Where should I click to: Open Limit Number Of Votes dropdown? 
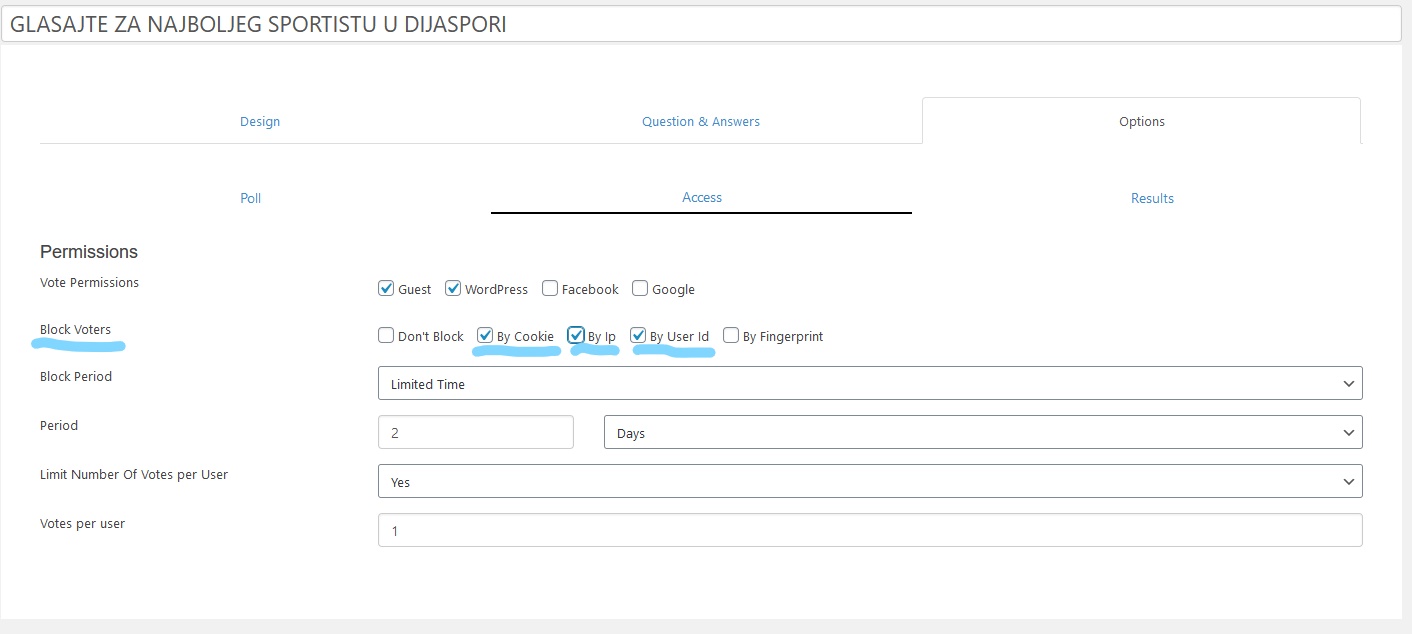870,481
